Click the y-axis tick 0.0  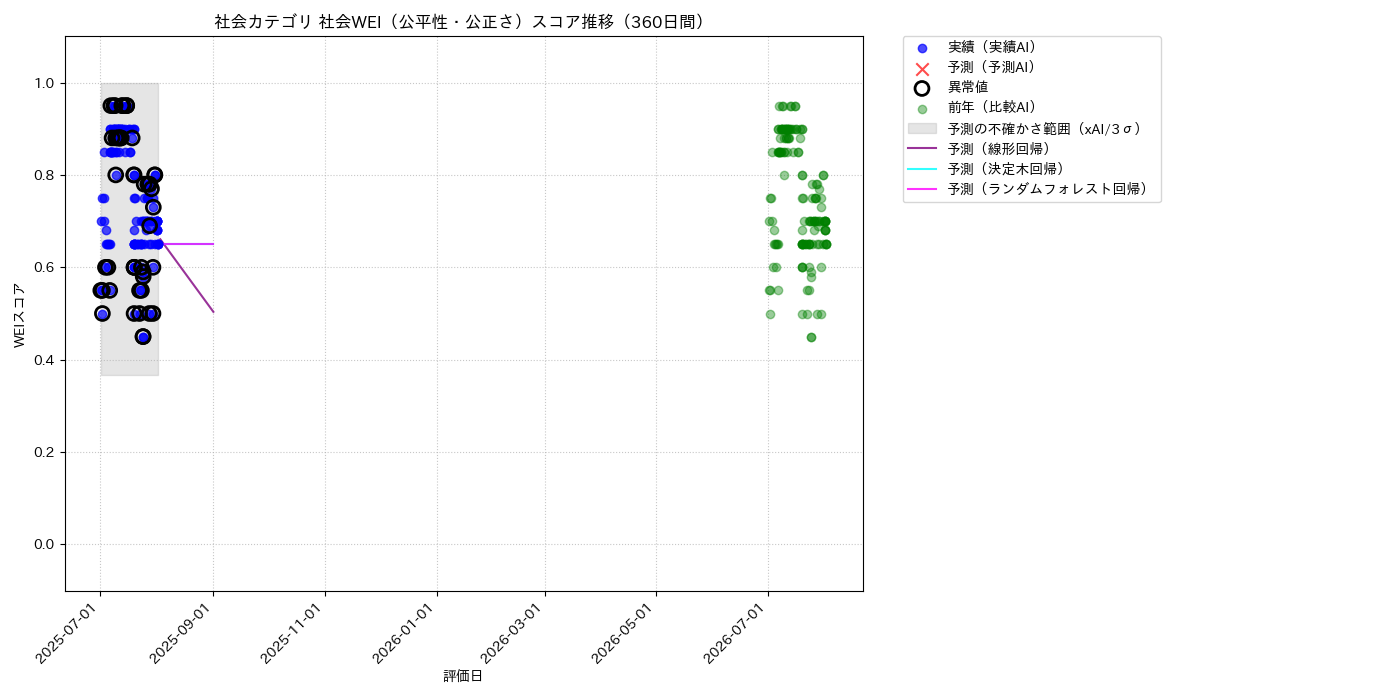46,545
